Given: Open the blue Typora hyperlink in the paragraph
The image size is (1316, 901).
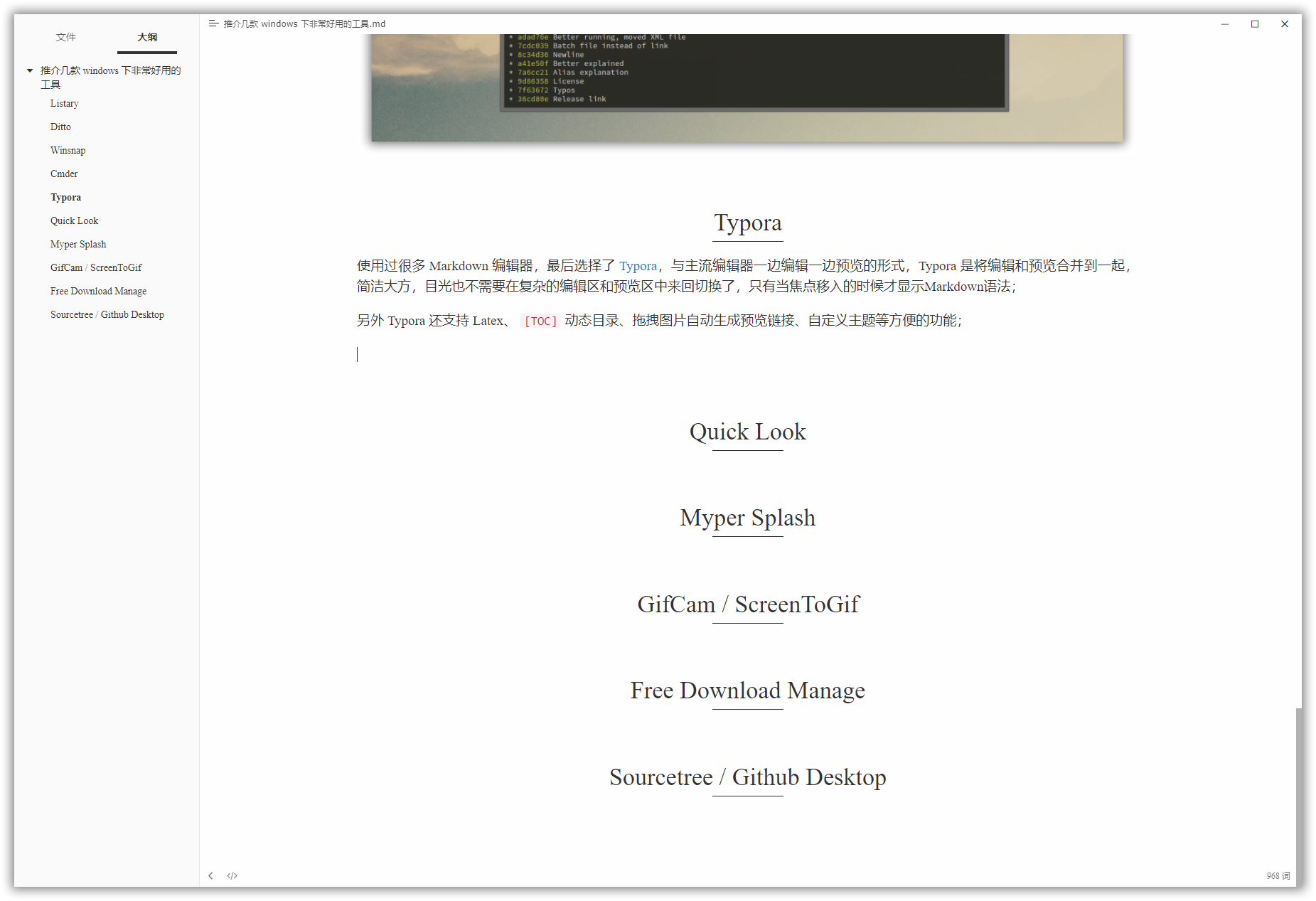Looking at the screenshot, I should [638, 266].
